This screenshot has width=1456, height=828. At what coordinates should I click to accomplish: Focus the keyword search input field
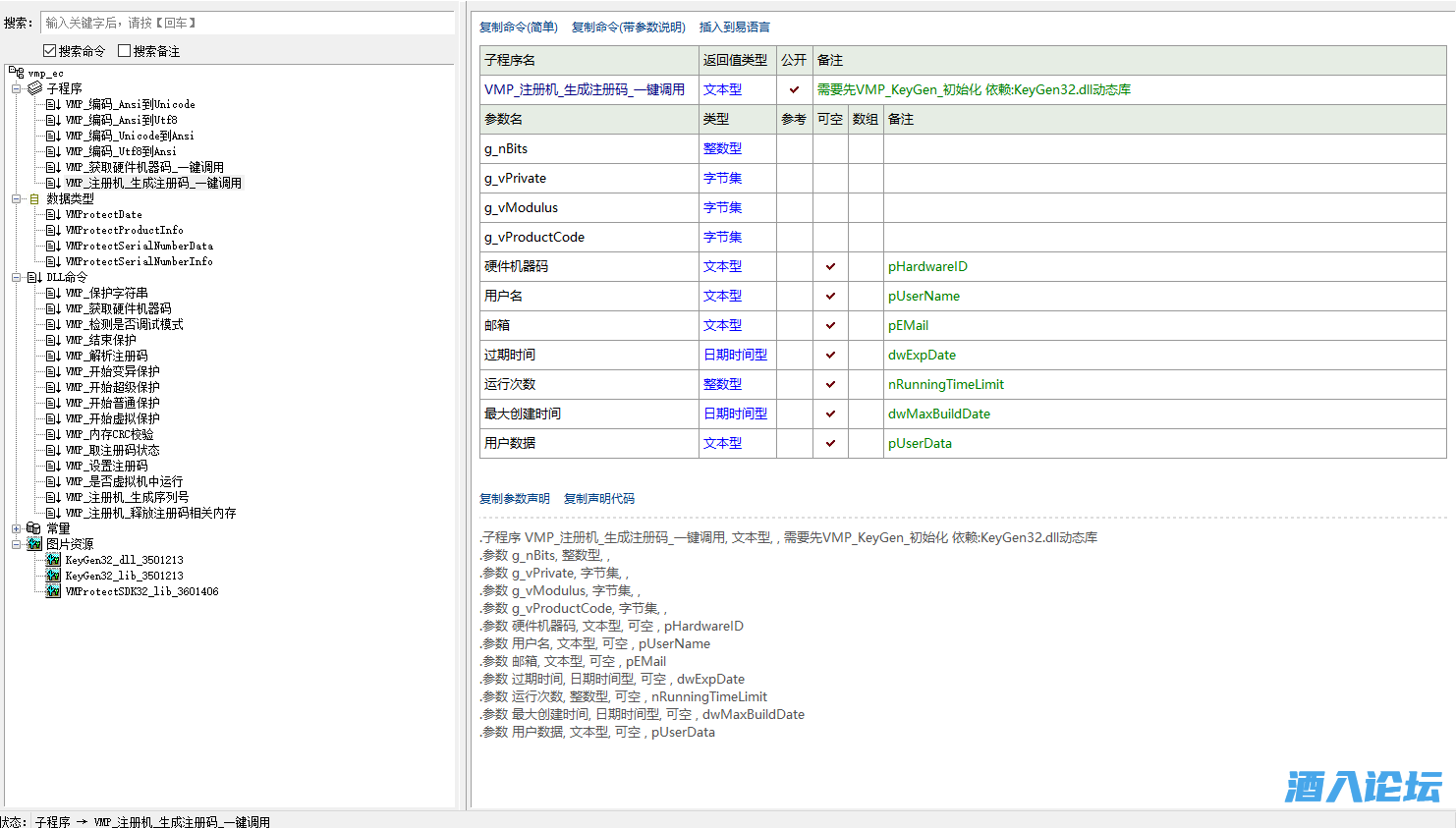pyautogui.click(x=246, y=23)
